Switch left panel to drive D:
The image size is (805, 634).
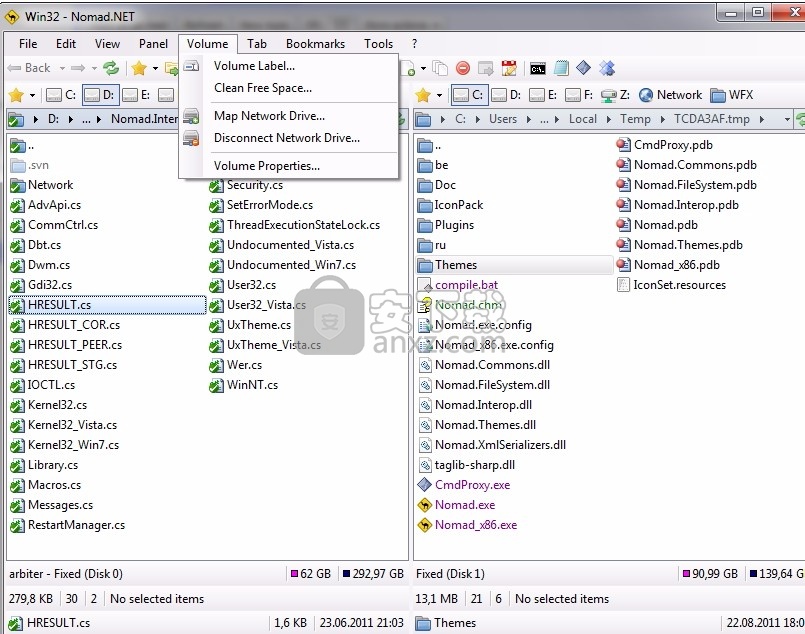(x=100, y=95)
